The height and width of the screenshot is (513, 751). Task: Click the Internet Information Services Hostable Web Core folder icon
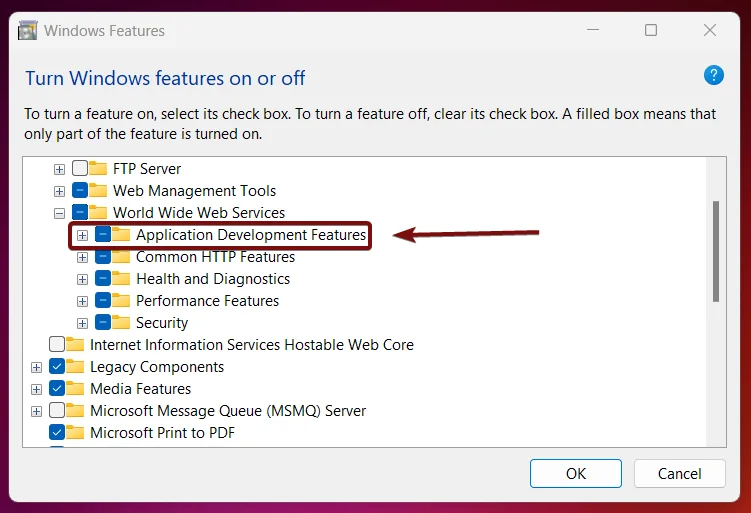point(75,344)
